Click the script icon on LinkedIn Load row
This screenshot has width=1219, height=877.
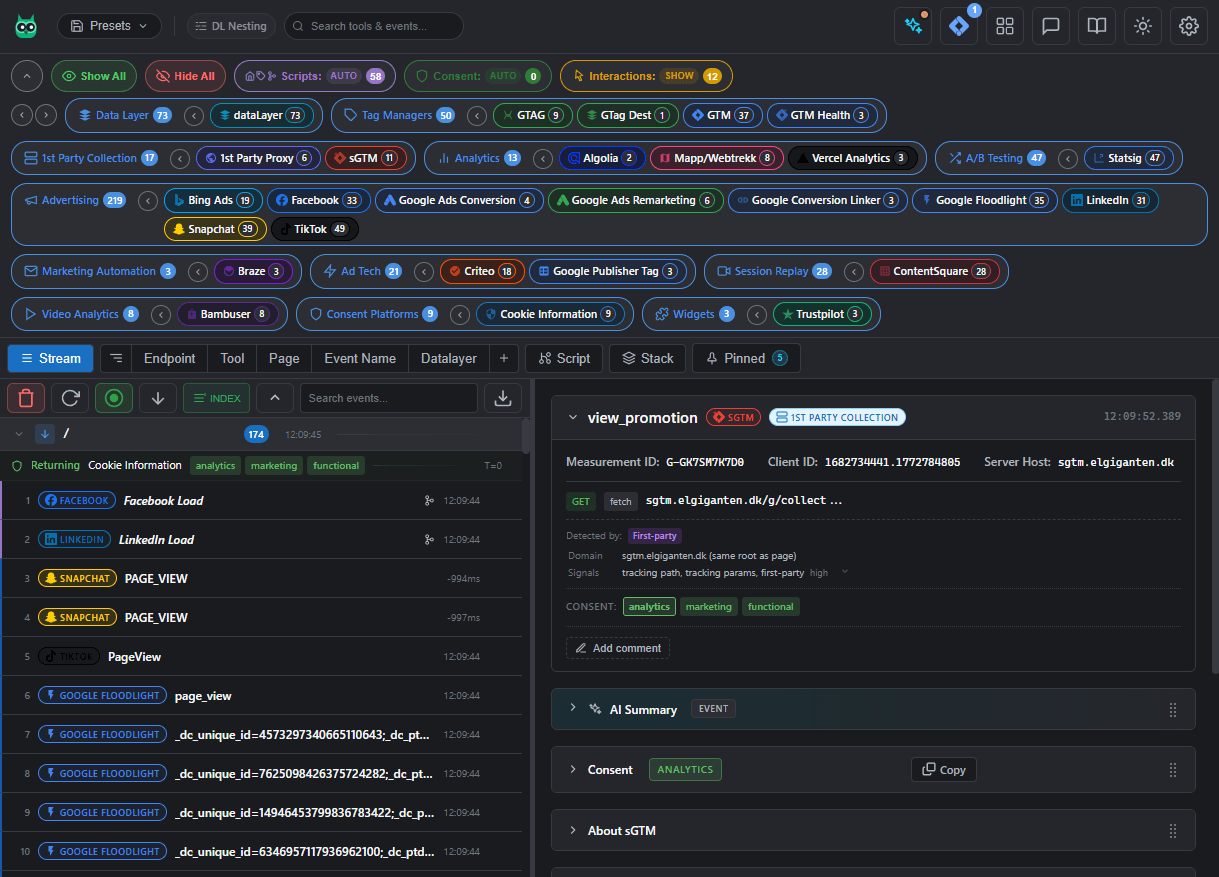pyautogui.click(x=429, y=540)
